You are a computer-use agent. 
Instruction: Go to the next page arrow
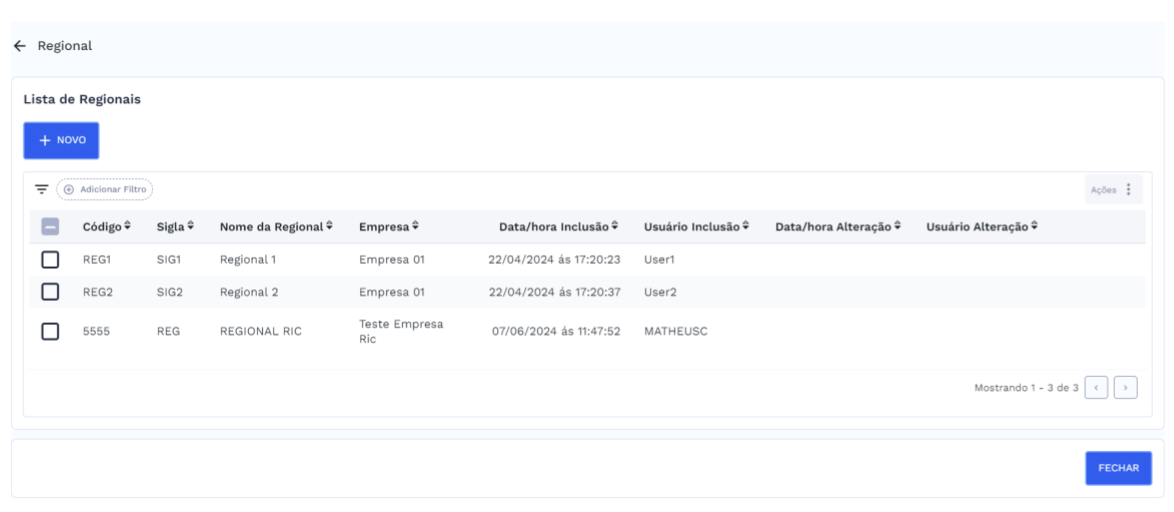[x=1126, y=386]
